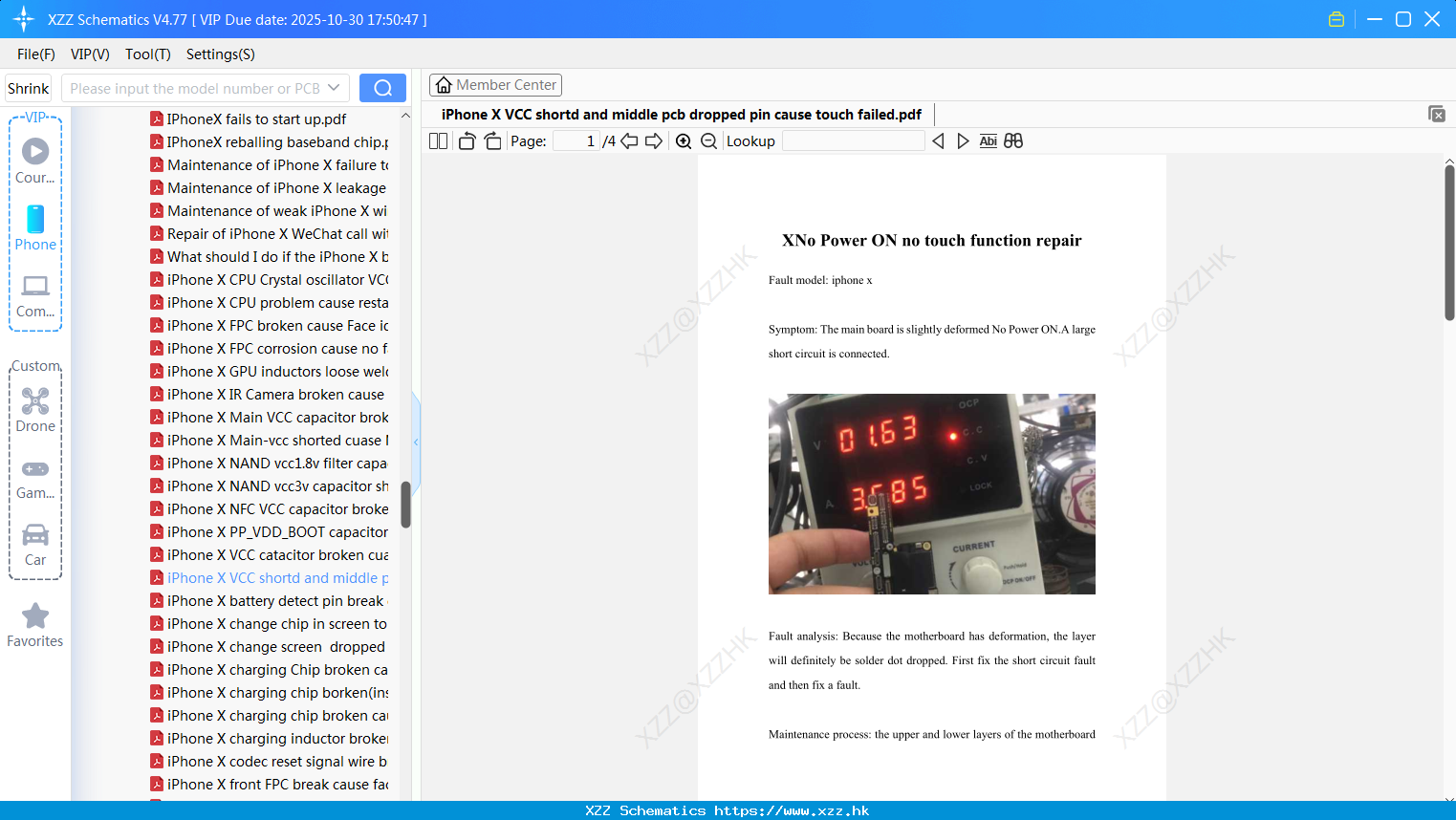Open iPhone X CPU Crystal oscillator file

click(270, 280)
